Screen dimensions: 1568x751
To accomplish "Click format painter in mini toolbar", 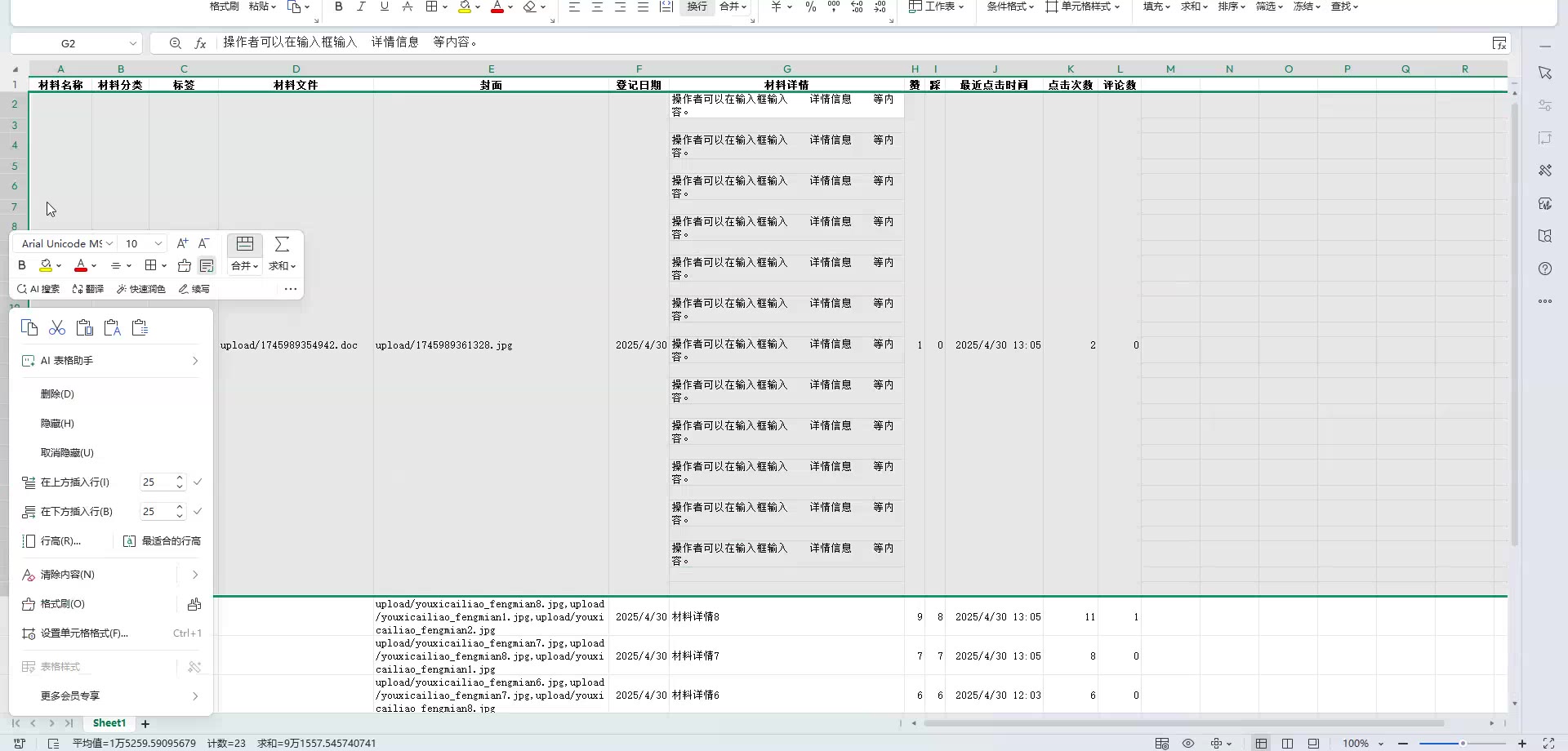I will [x=185, y=265].
